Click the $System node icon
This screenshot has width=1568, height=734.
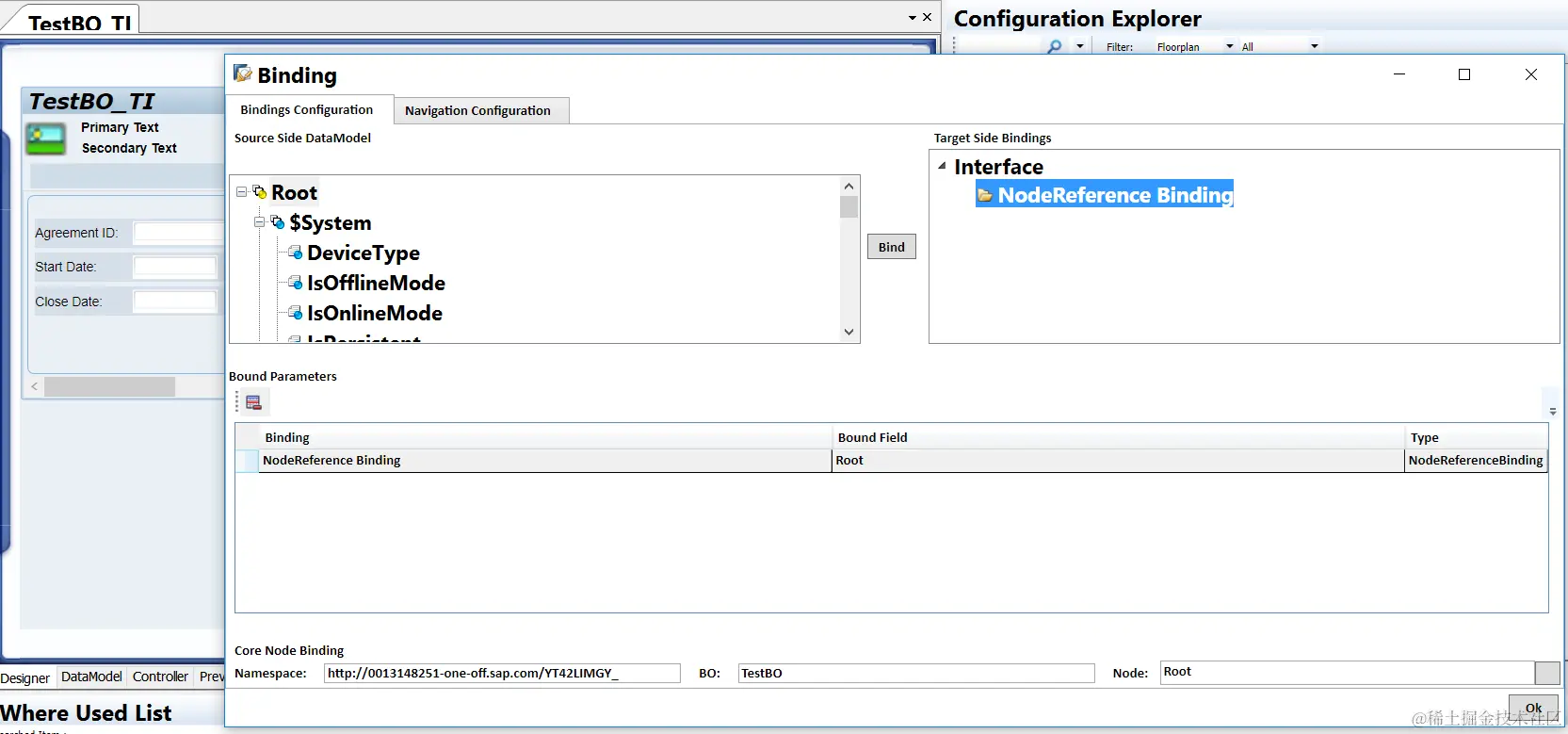coord(278,222)
